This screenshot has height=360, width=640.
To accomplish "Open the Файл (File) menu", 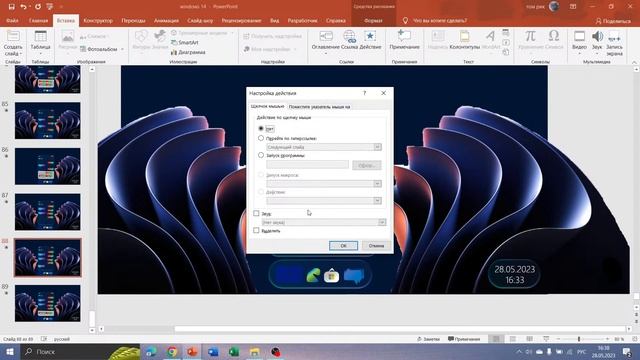I will [12, 20].
